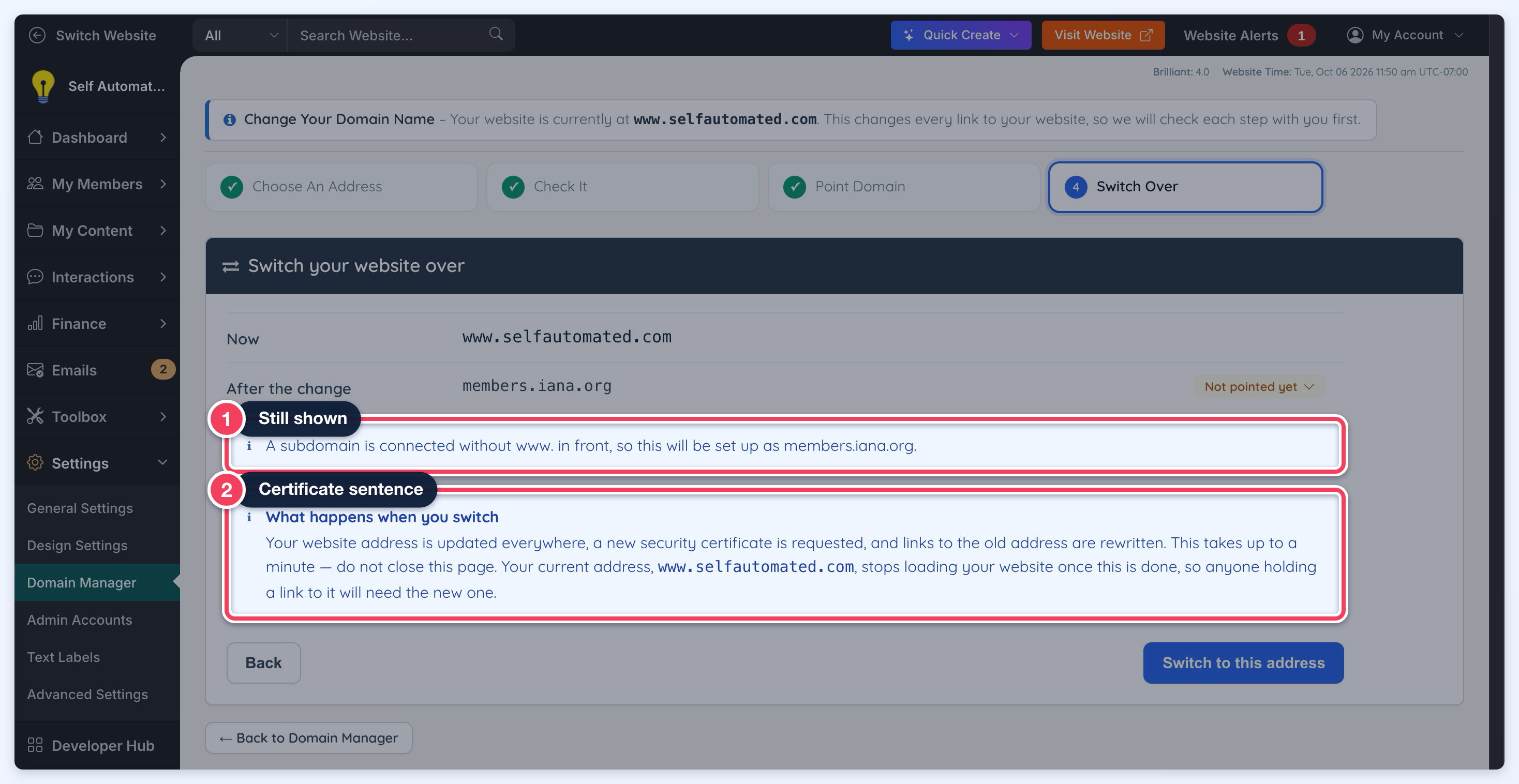Viewport: 1519px width, 784px height.
Task: Click the Emails badge showing 2
Action: pyautogui.click(x=163, y=370)
